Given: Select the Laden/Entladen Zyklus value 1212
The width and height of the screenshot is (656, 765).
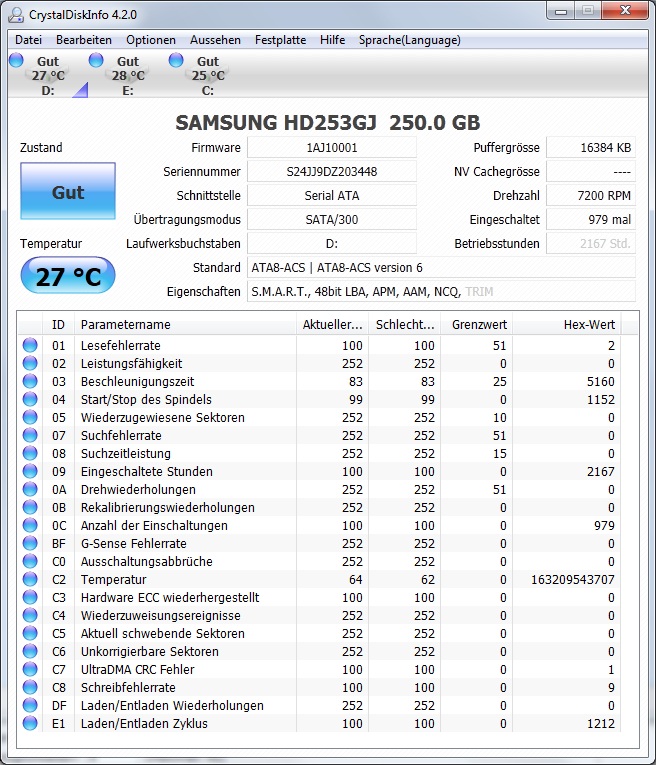Looking at the screenshot, I should 600,724.
